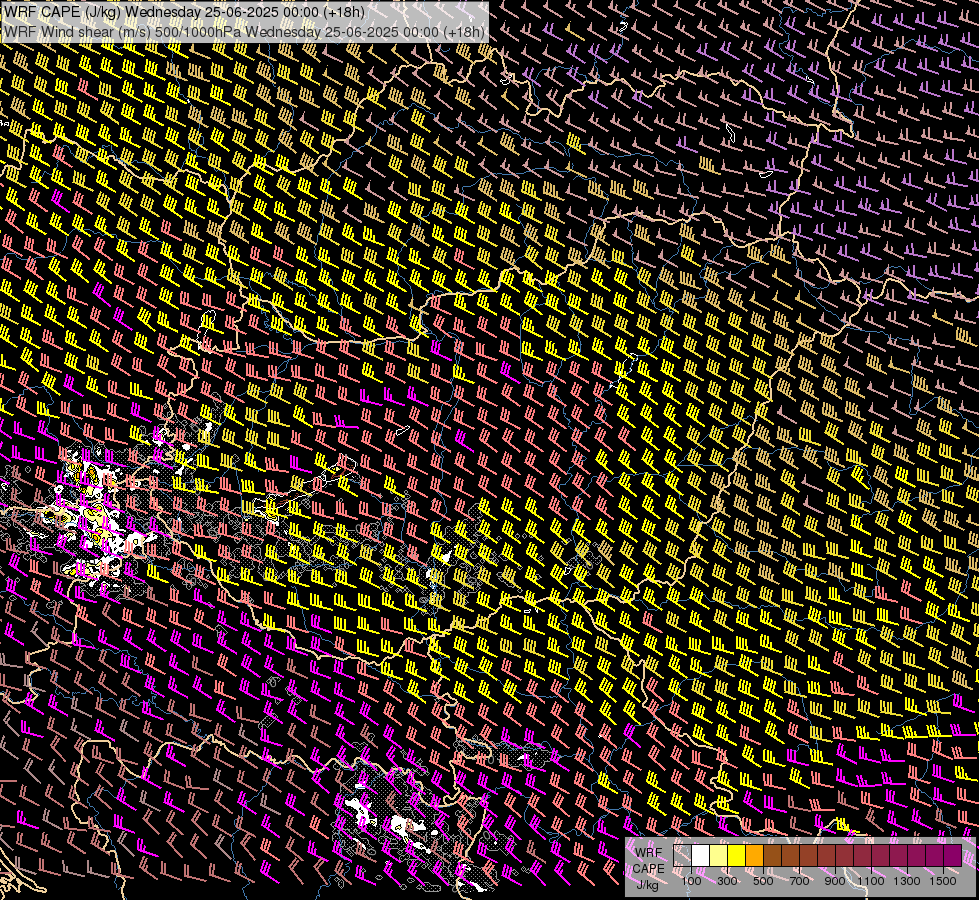The width and height of the screenshot is (979, 900).
Task: Click the legend value 100
Action: coord(691,881)
